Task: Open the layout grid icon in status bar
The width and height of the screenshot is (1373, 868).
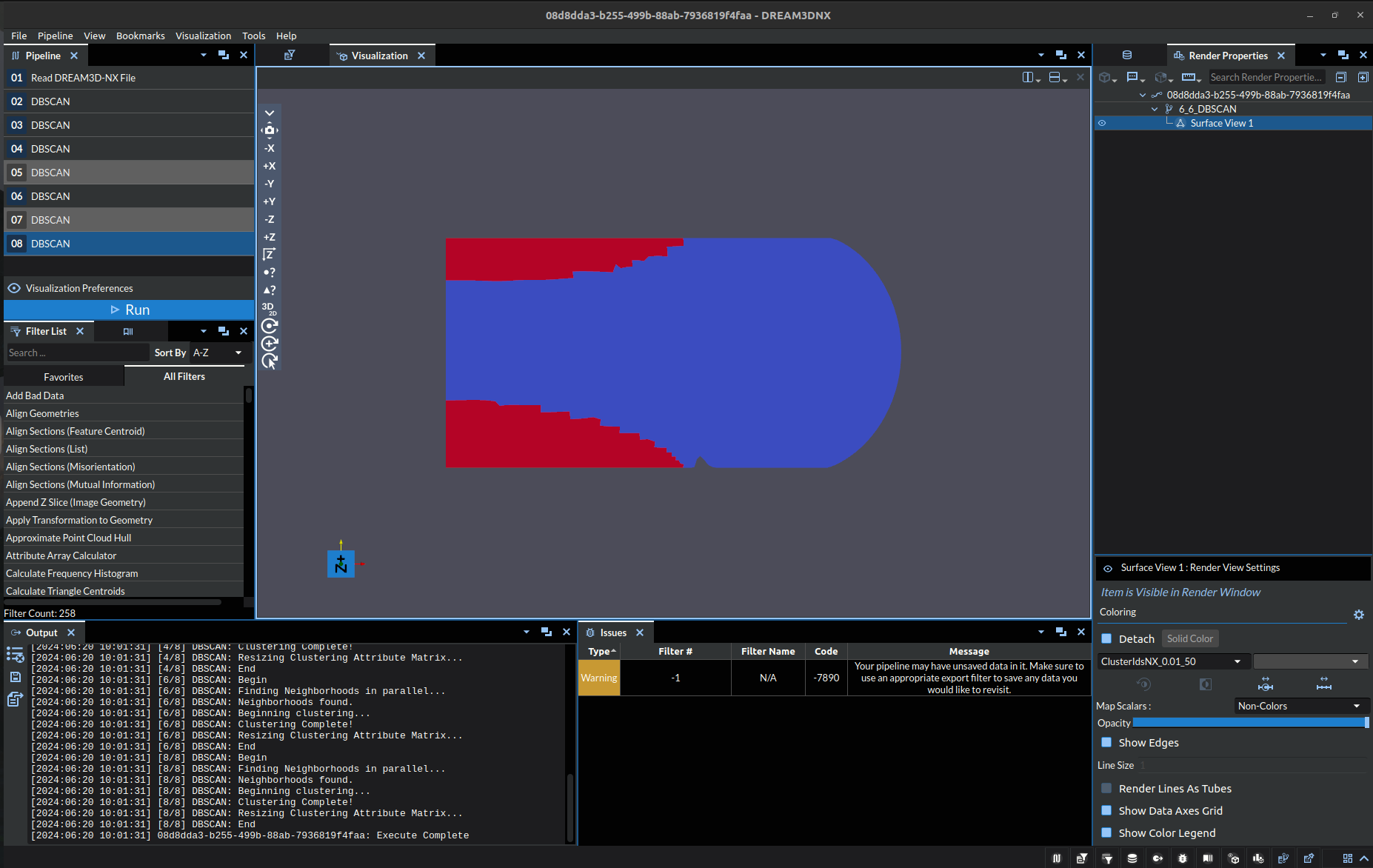Action: click(x=1347, y=858)
